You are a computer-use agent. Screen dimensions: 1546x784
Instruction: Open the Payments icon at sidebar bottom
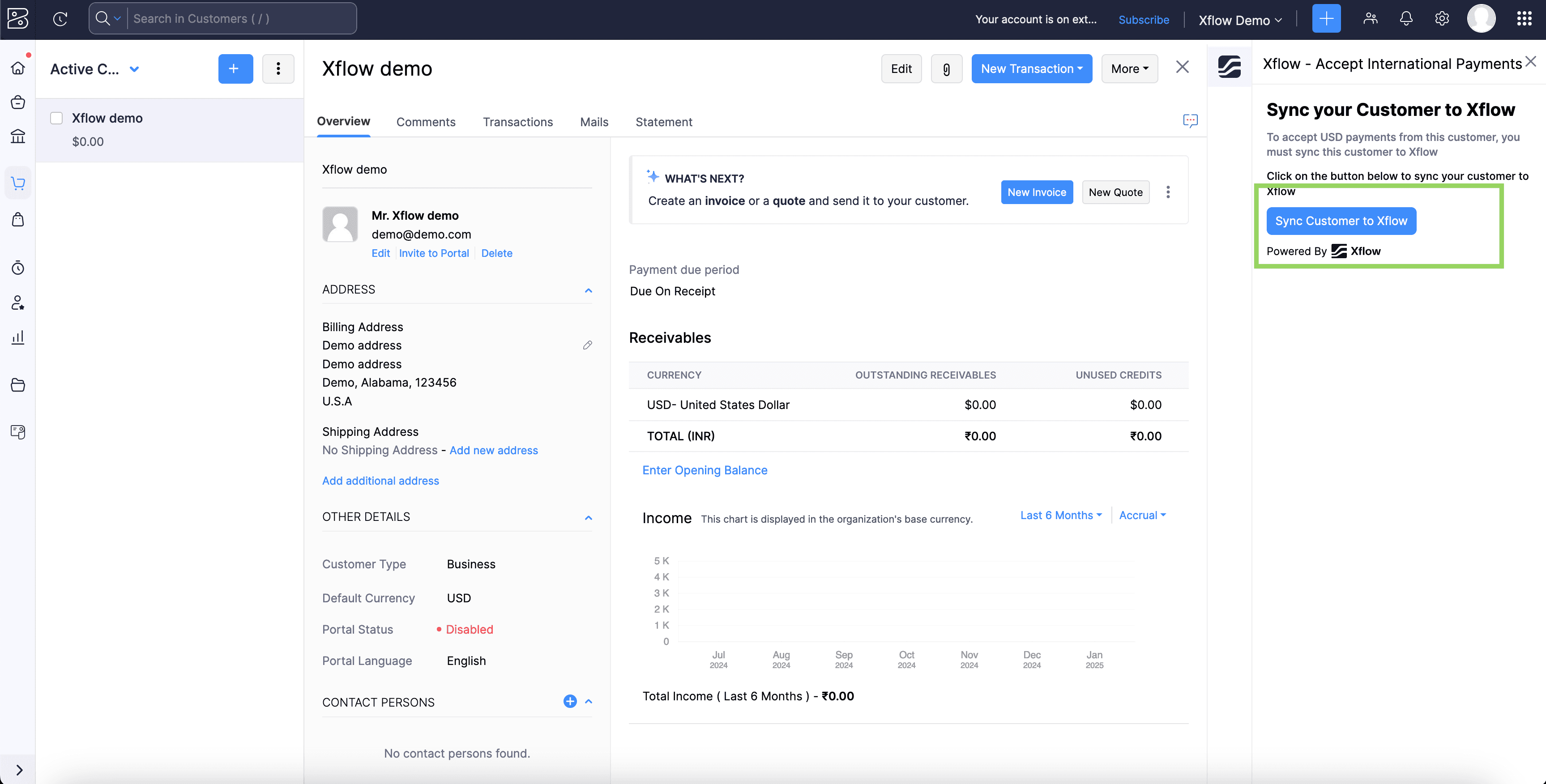(x=18, y=431)
